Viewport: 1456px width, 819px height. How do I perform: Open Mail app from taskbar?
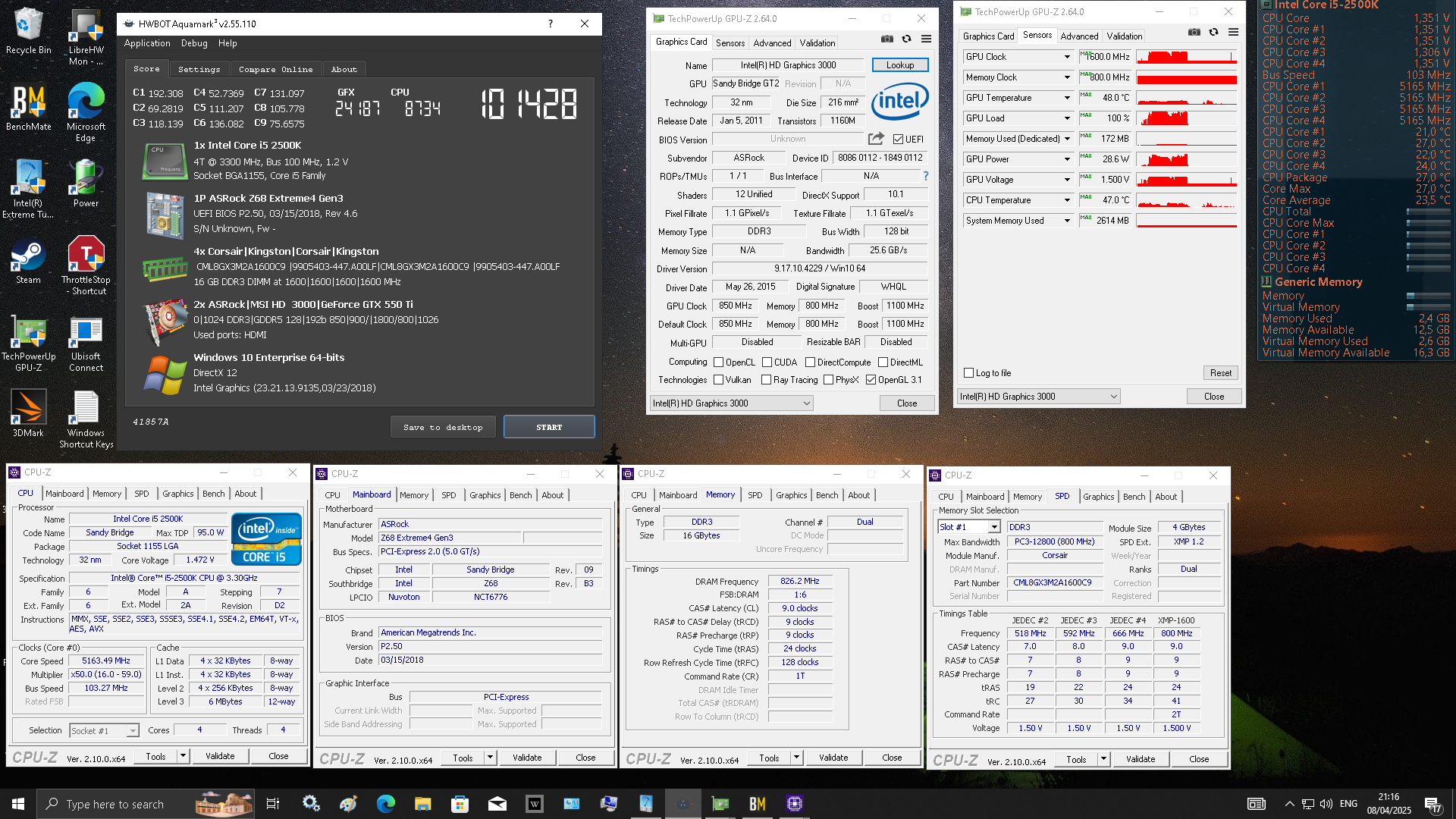(497, 804)
